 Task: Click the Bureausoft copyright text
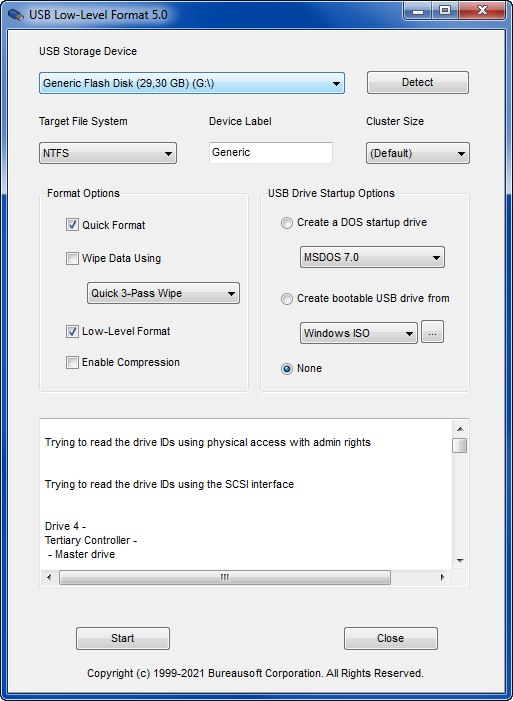pos(255,673)
